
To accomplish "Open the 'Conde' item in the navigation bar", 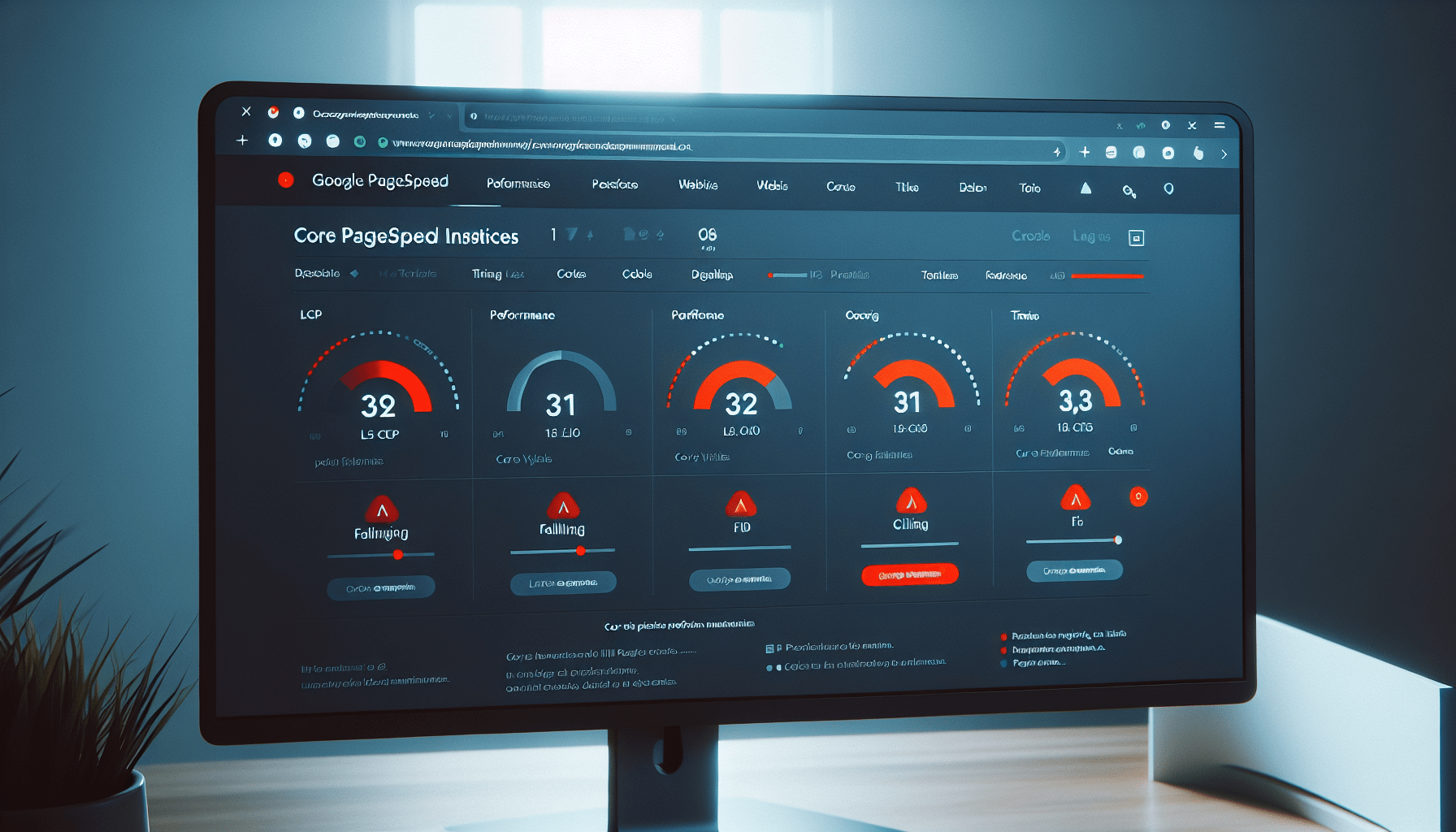I will click(x=841, y=187).
